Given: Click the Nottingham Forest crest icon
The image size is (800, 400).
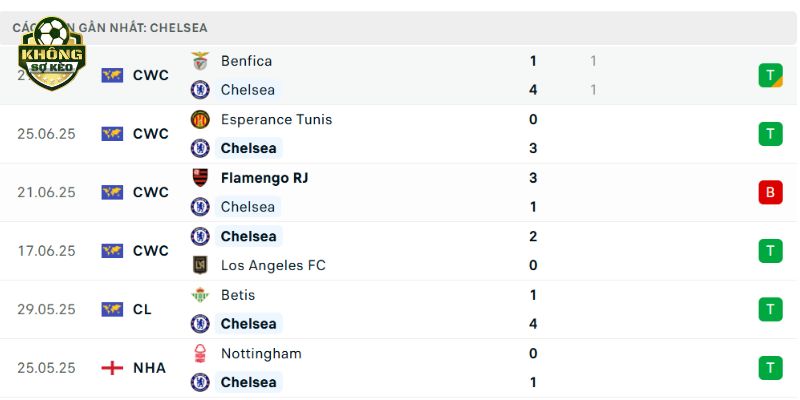Looking at the screenshot, I should (200, 353).
